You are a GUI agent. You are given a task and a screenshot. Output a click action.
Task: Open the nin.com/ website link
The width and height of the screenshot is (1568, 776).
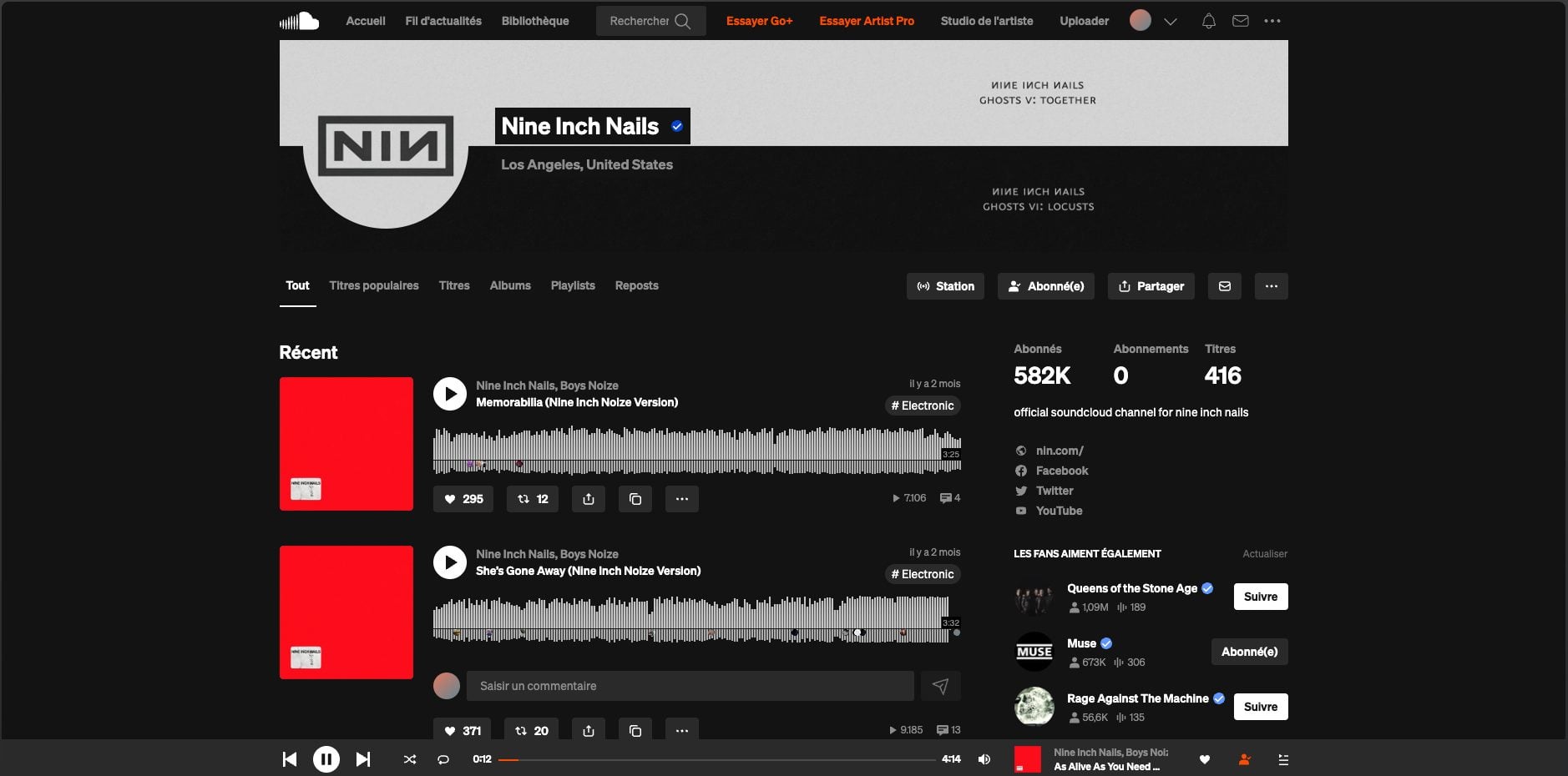click(x=1060, y=451)
